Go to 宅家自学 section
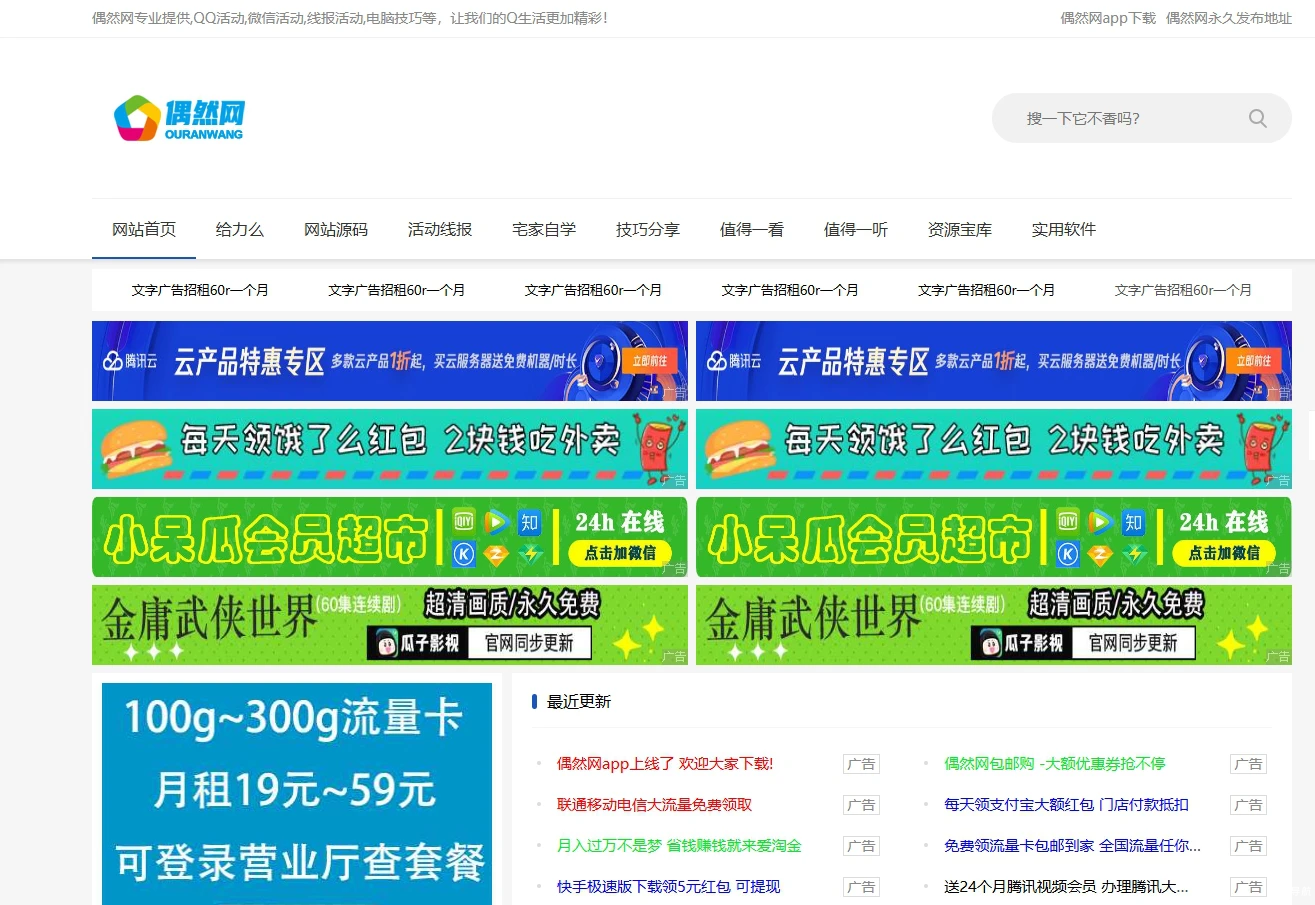 pyautogui.click(x=544, y=230)
